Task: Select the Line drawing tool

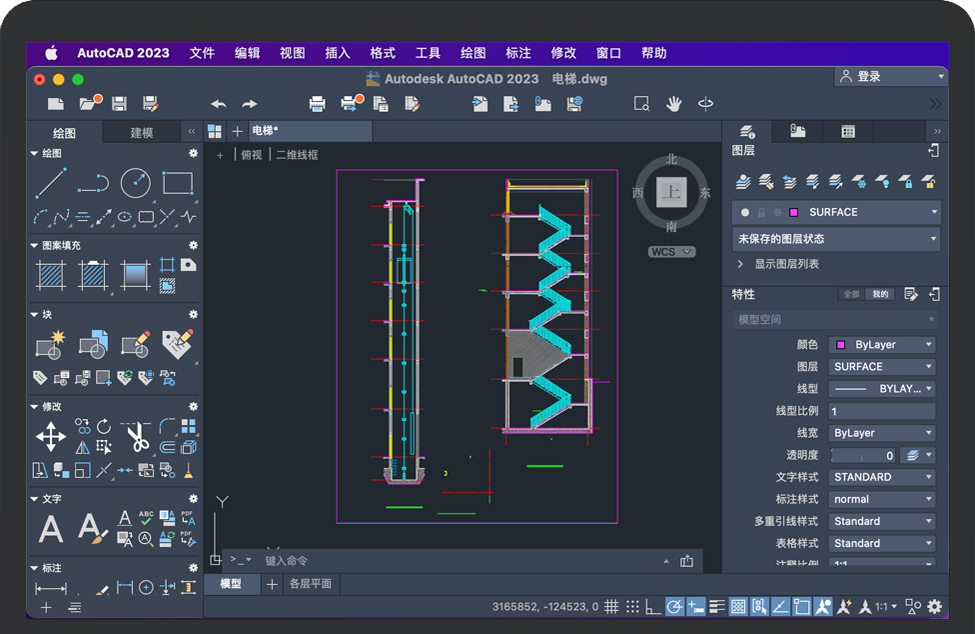Action: click(x=51, y=183)
